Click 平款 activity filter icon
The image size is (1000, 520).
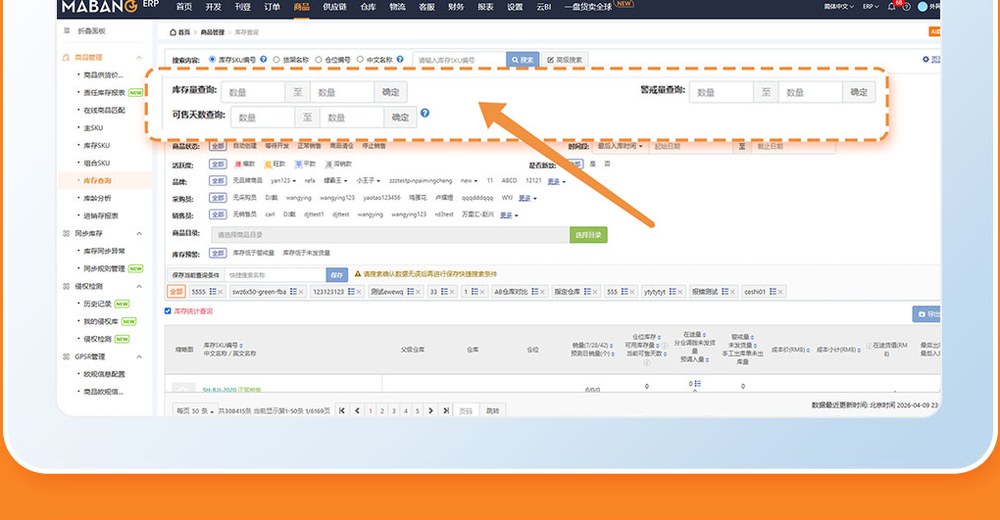pos(298,164)
